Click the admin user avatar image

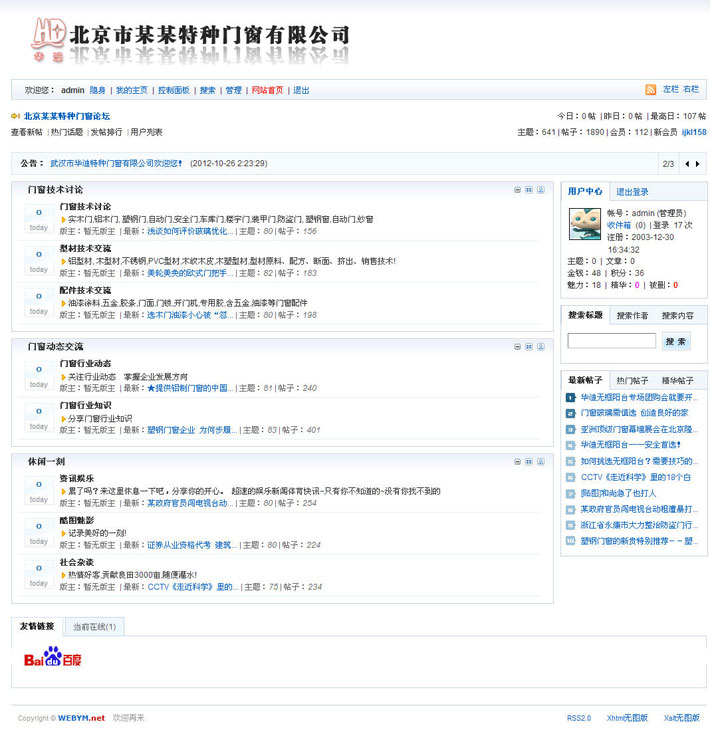click(584, 223)
